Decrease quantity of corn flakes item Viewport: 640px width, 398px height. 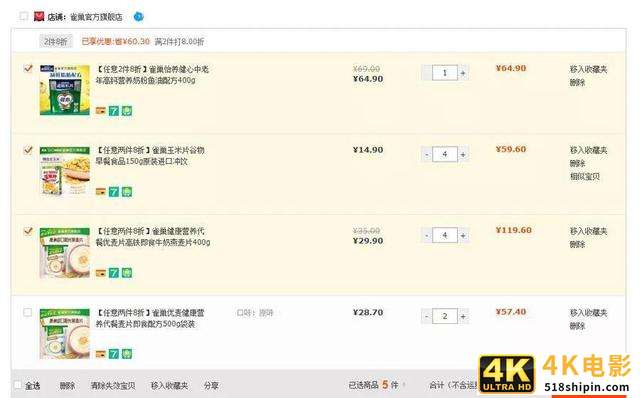pos(427,154)
